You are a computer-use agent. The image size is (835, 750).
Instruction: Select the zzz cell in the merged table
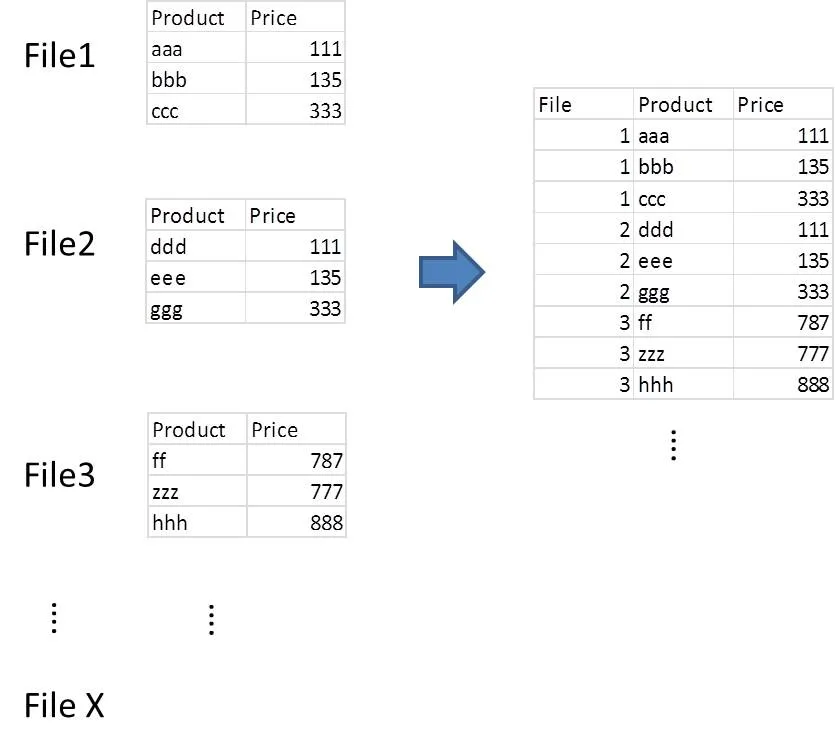click(683, 353)
